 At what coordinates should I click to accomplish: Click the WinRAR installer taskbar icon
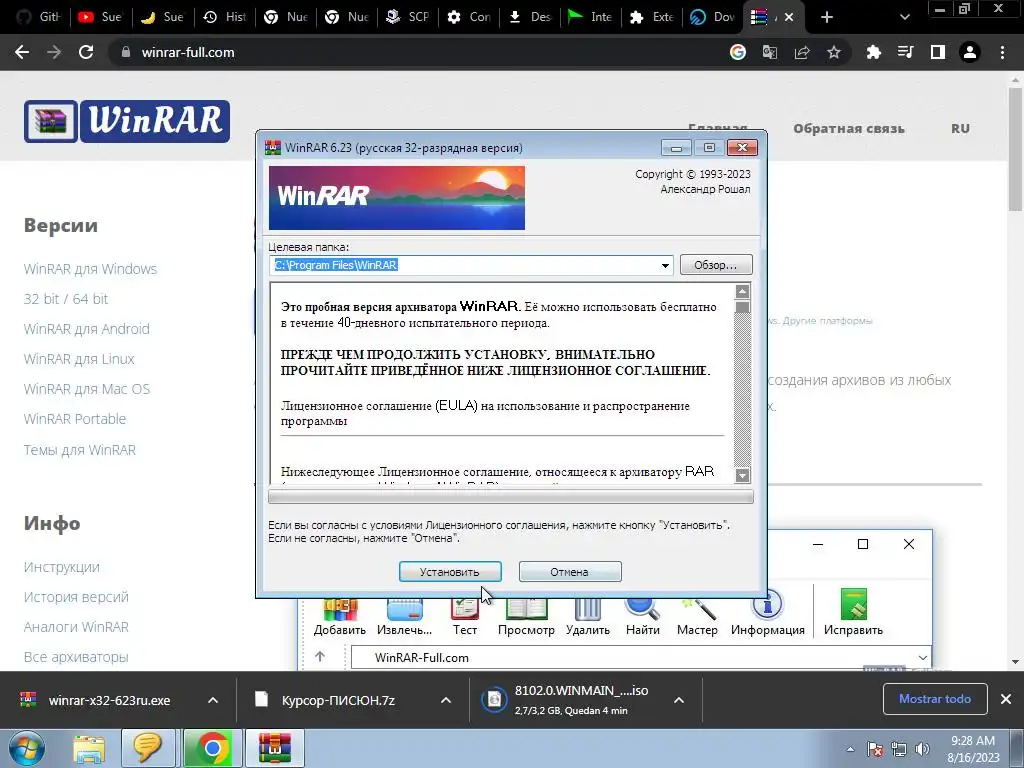274,748
